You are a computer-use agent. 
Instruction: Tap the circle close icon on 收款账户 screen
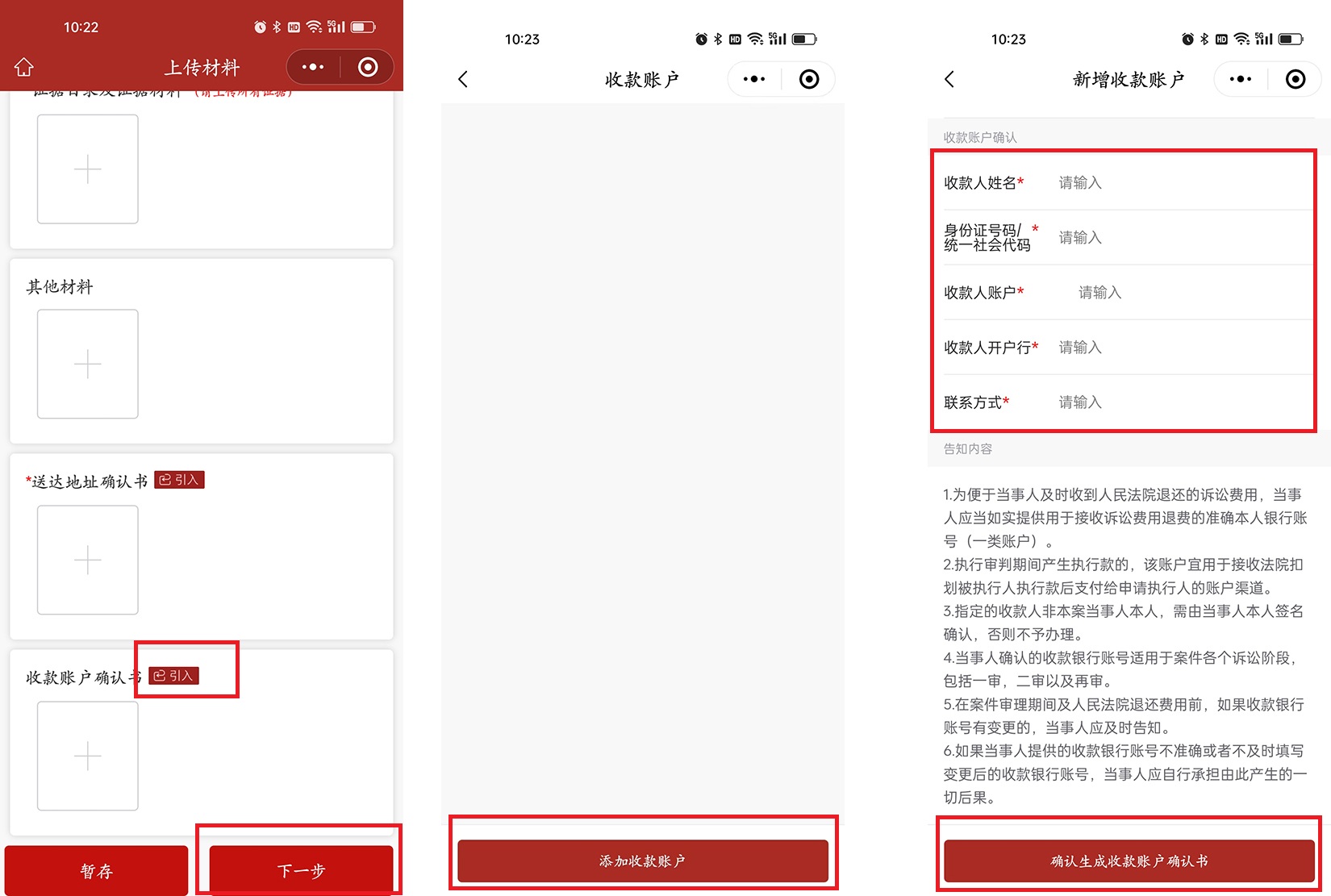click(x=809, y=79)
